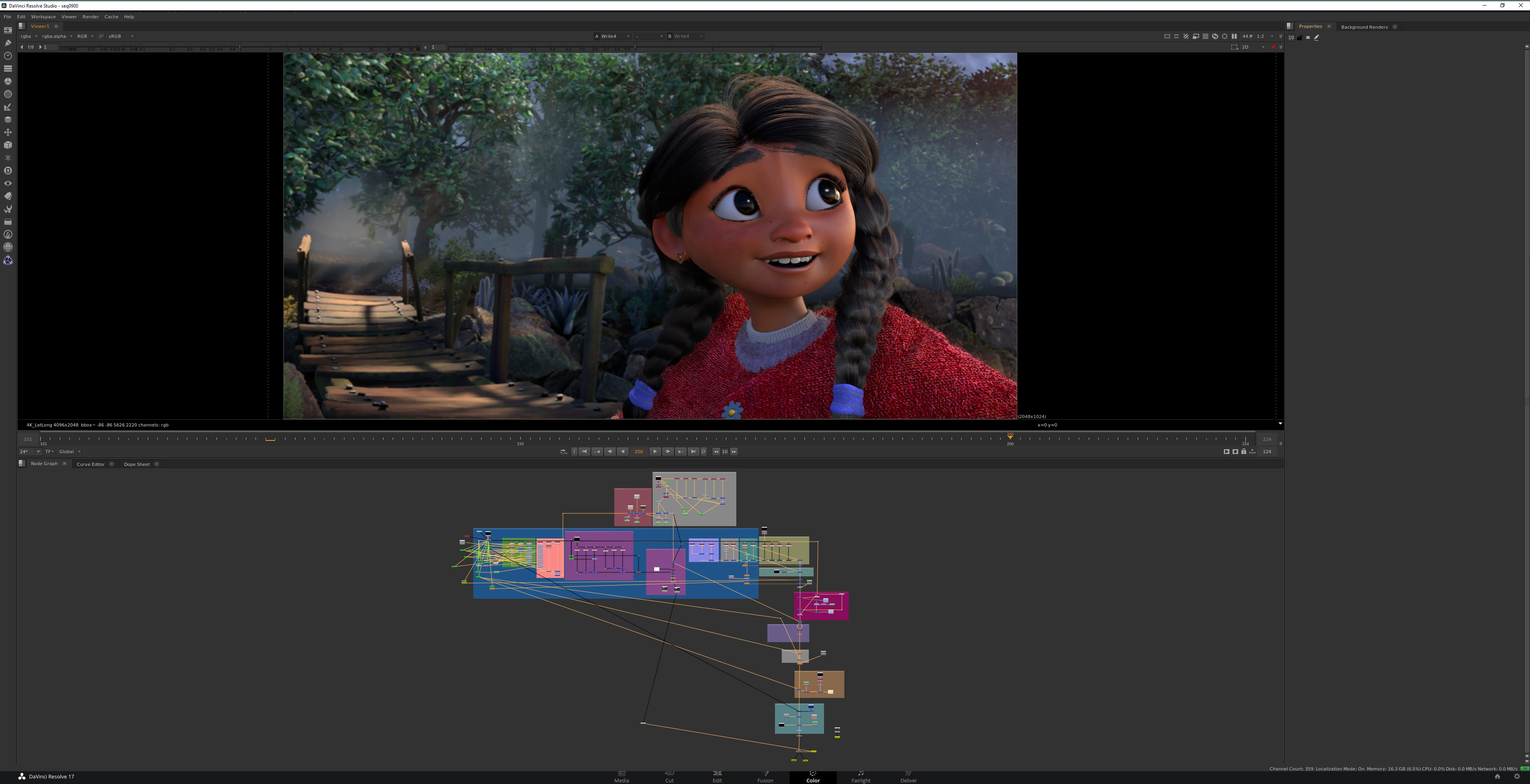The height and width of the screenshot is (784, 1530).
Task: Open the Render menu
Action: [x=90, y=17]
